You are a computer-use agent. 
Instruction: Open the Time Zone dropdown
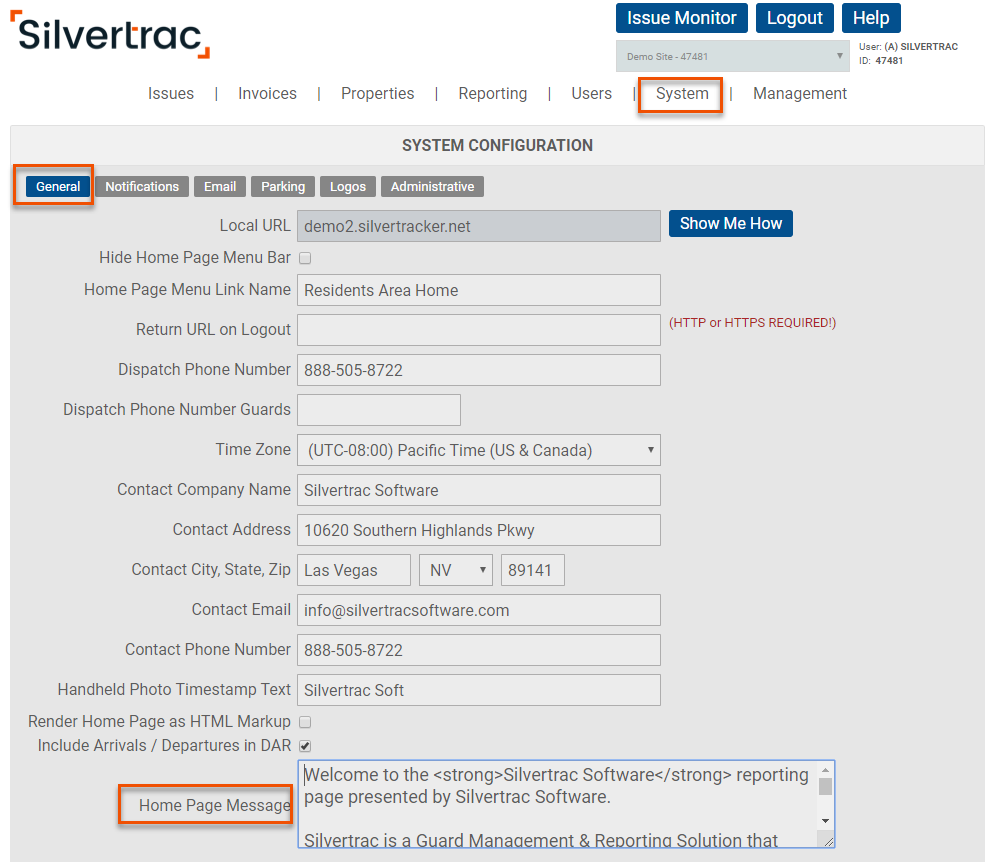coord(479,450)
